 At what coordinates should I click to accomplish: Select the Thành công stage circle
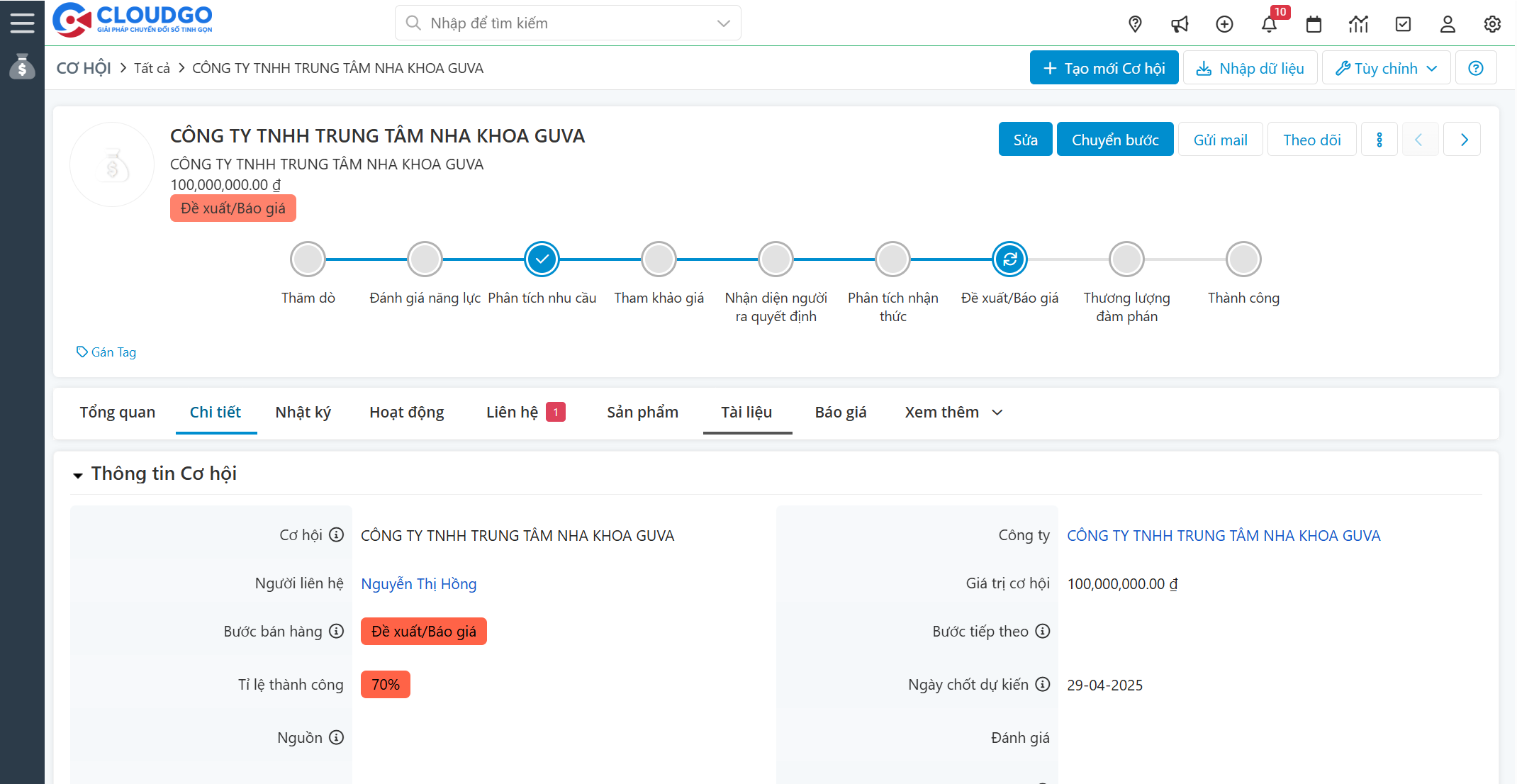click(x=1243, y=259)
